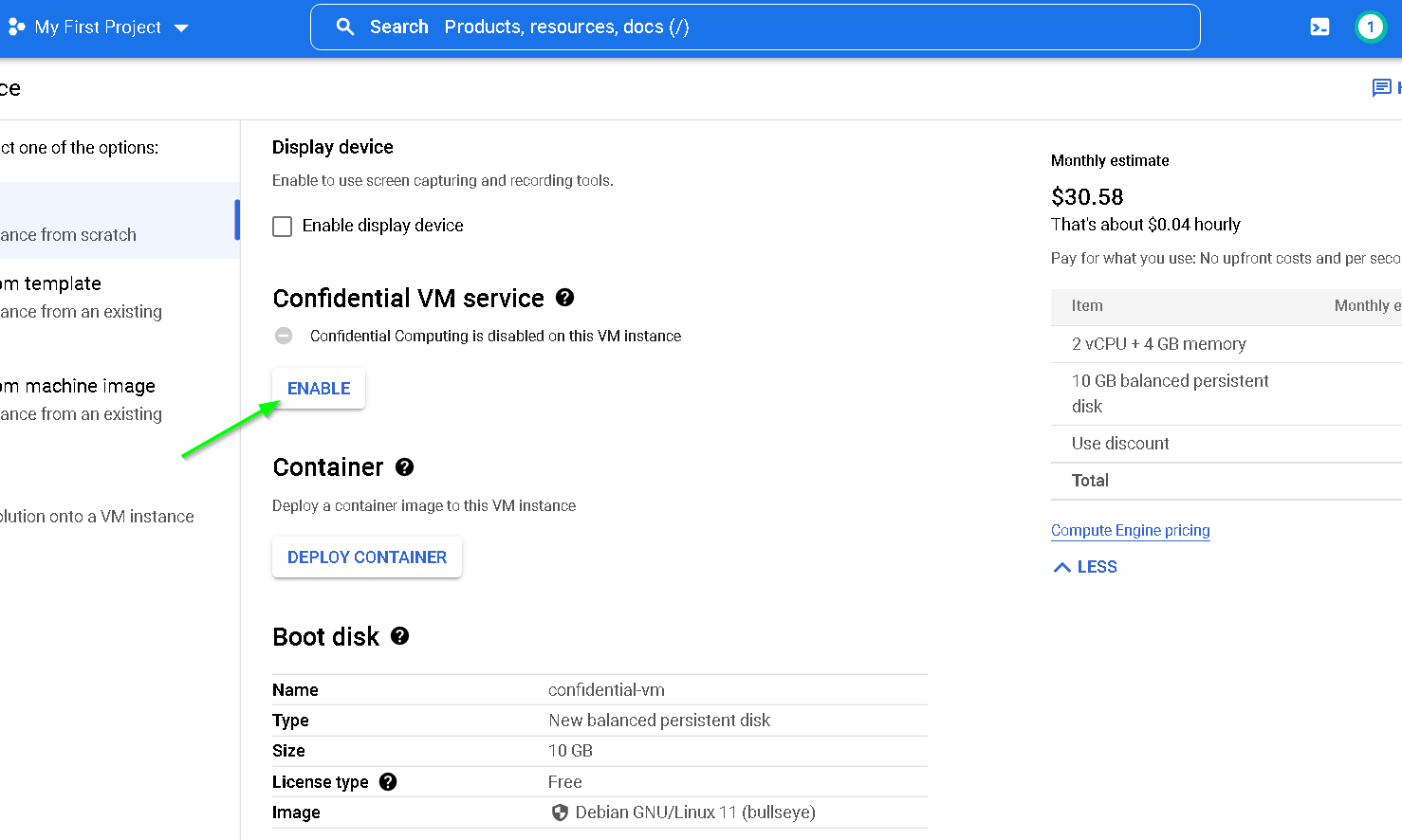The width and height of the screenshot is (1402, 840).
Task: Open help icon beside Boot disk
Action: [400, 635]
